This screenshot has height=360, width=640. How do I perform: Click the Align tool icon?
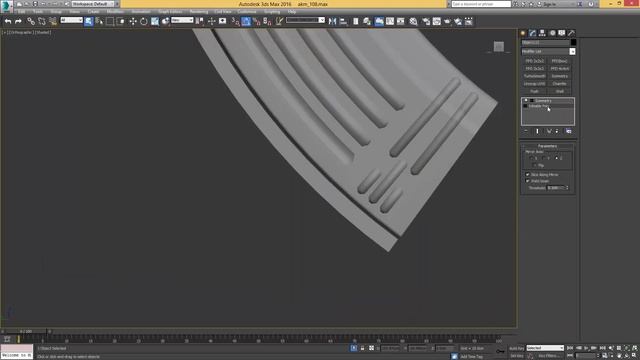pos(343,21)
